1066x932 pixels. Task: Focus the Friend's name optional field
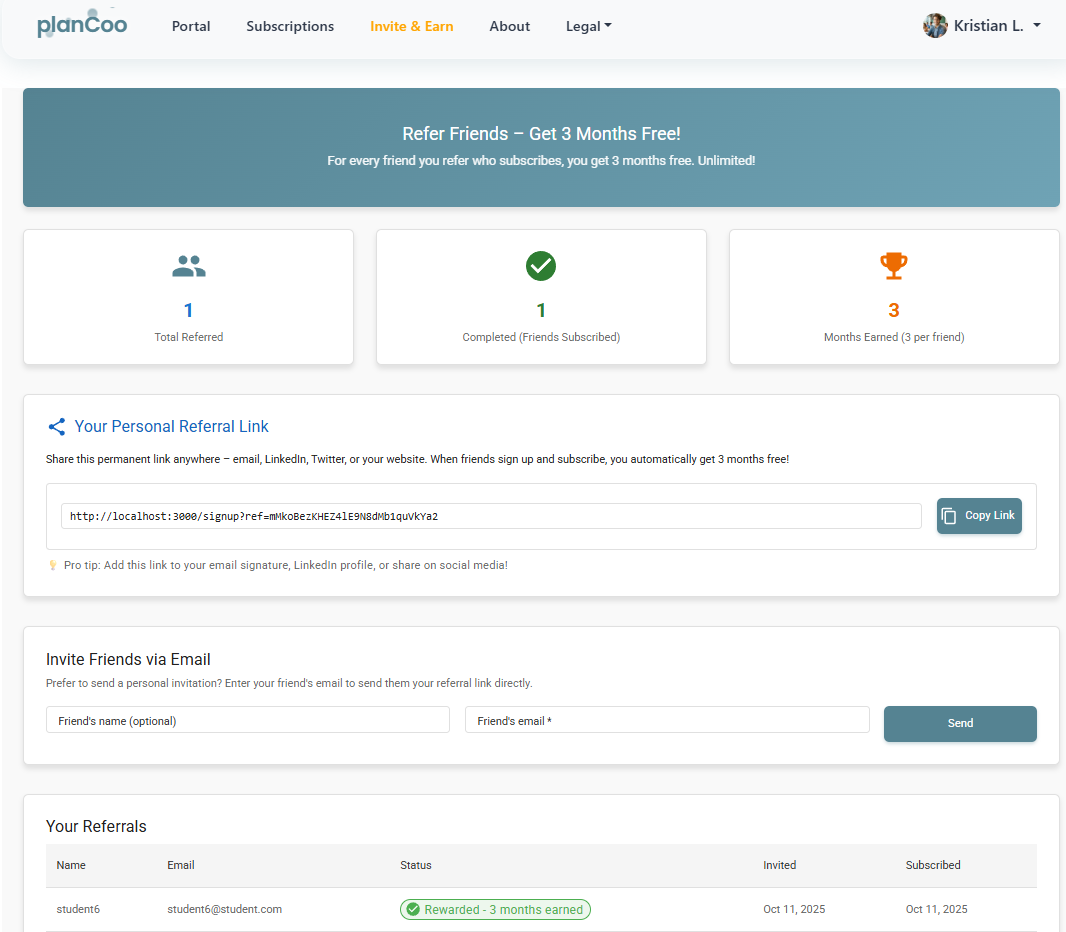click(x=247, y=720)
